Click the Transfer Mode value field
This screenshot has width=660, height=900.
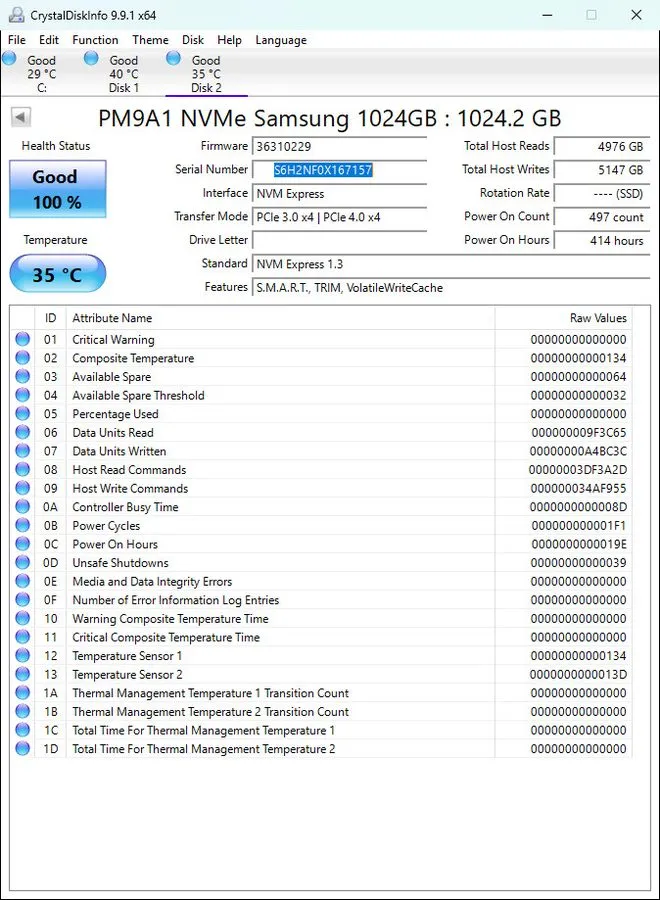point(339,217)
